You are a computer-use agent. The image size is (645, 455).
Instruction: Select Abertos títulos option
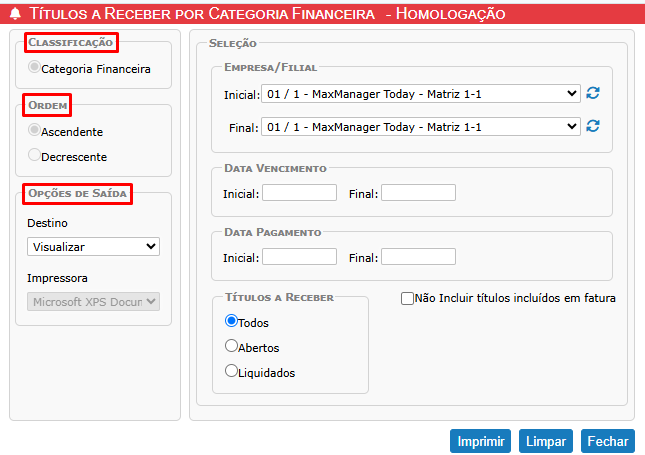(232, 347)
